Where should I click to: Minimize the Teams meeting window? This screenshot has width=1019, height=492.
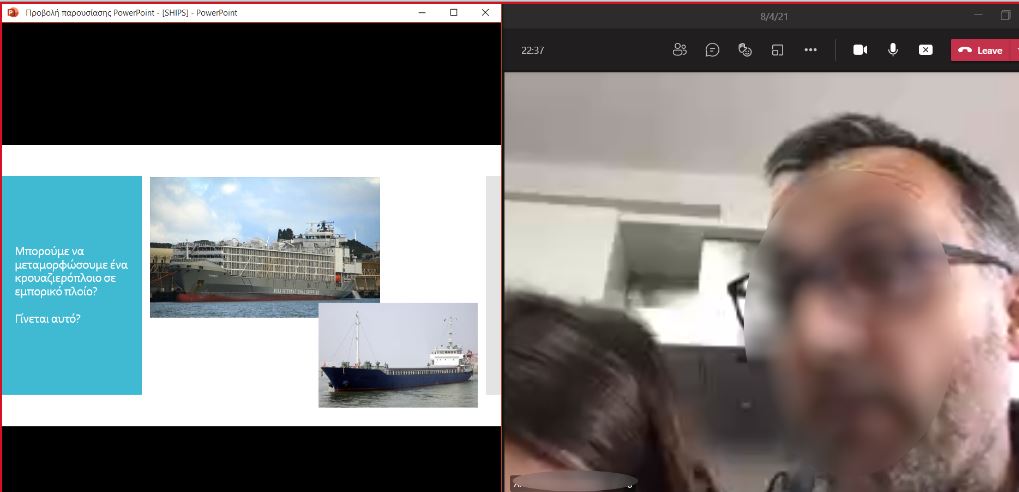[979, 15]
